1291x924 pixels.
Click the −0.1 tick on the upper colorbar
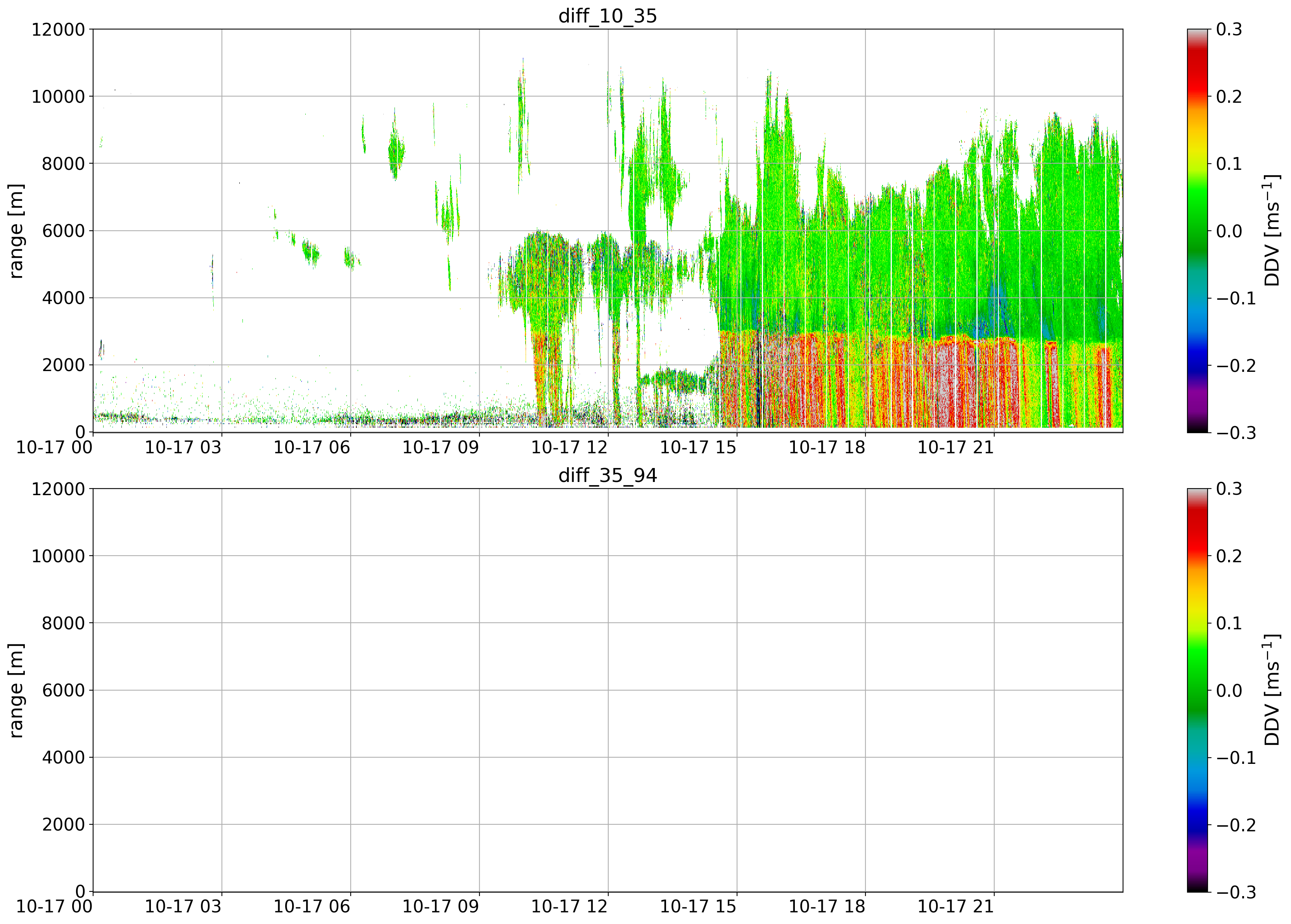coord(1236,298)
